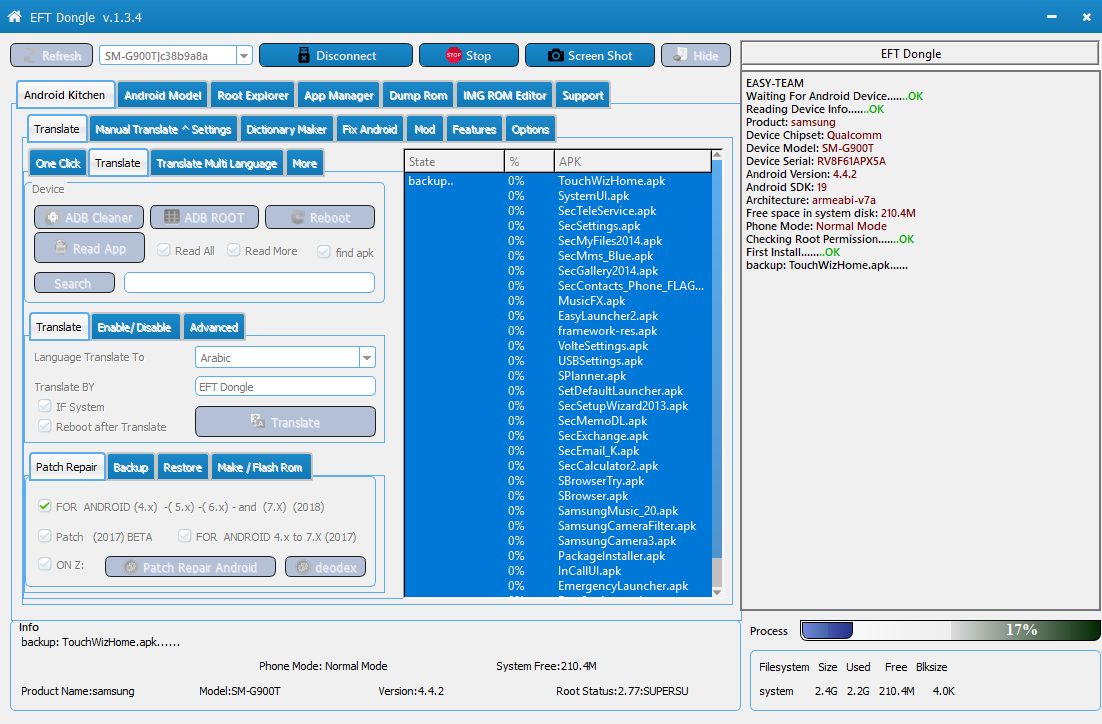Toggle the ON Z: checkbox
The height and width of the screenshot is (724, 1102).
(x=45, y=564)
